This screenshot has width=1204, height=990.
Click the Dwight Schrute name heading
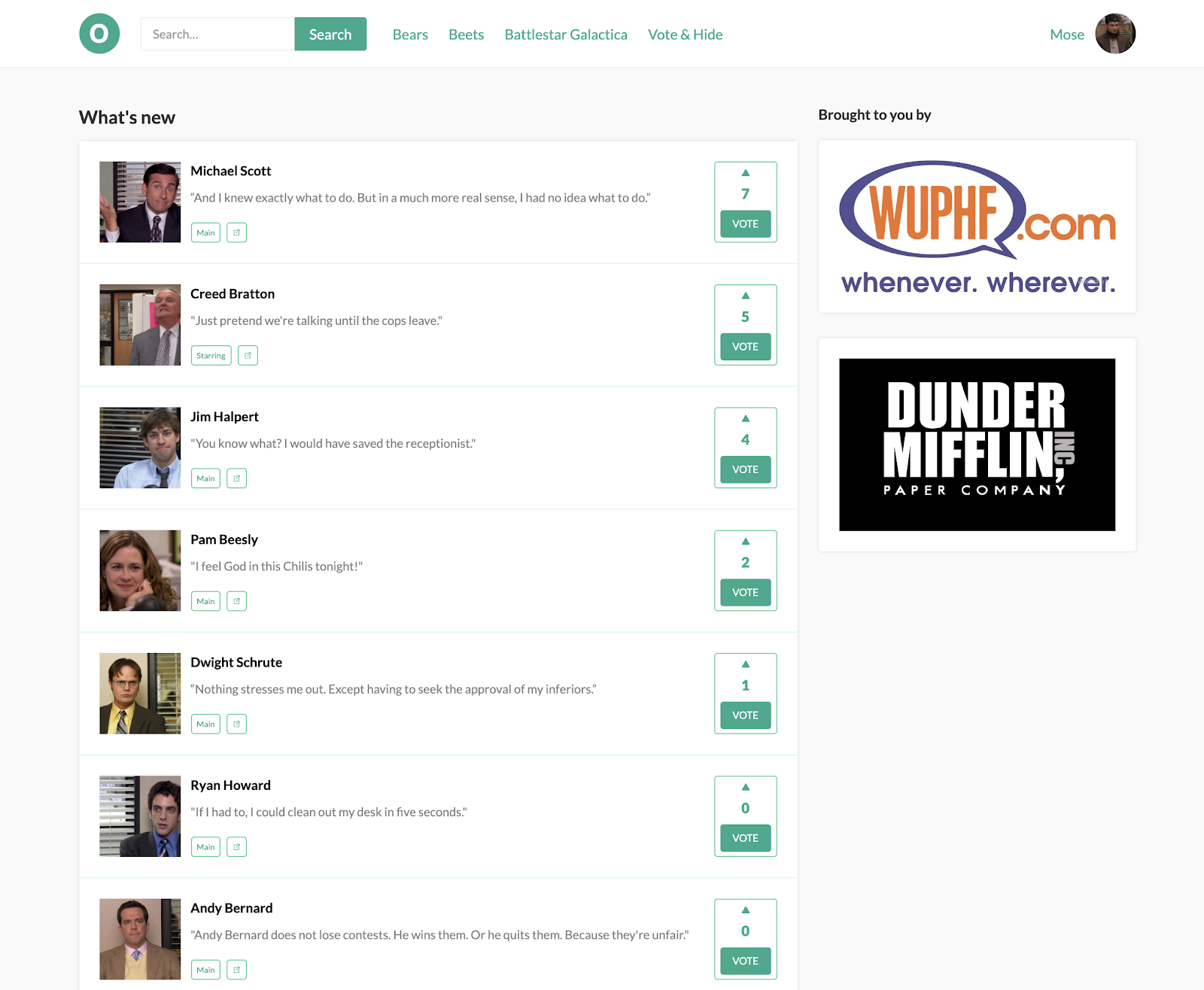[236, 662]
